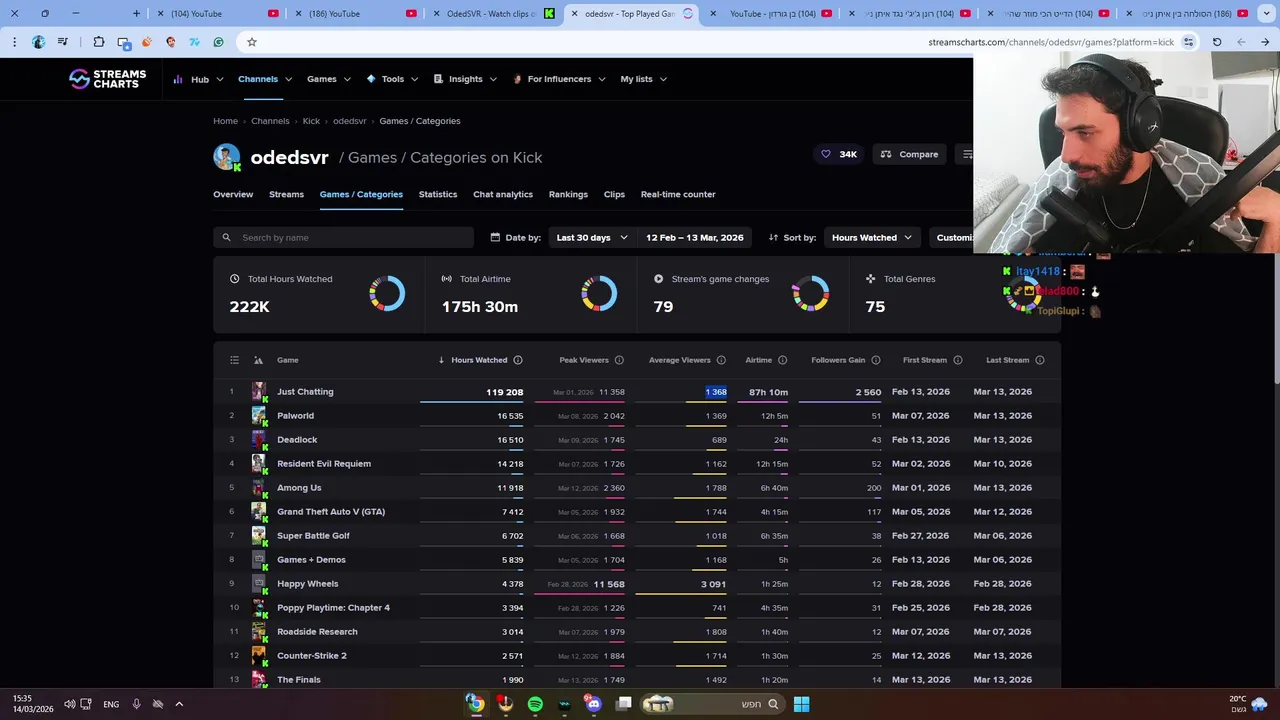Click the search magnifier icon in the name field
The width and height of the screenshot is (1280, 720).
[x=226, y=238]
